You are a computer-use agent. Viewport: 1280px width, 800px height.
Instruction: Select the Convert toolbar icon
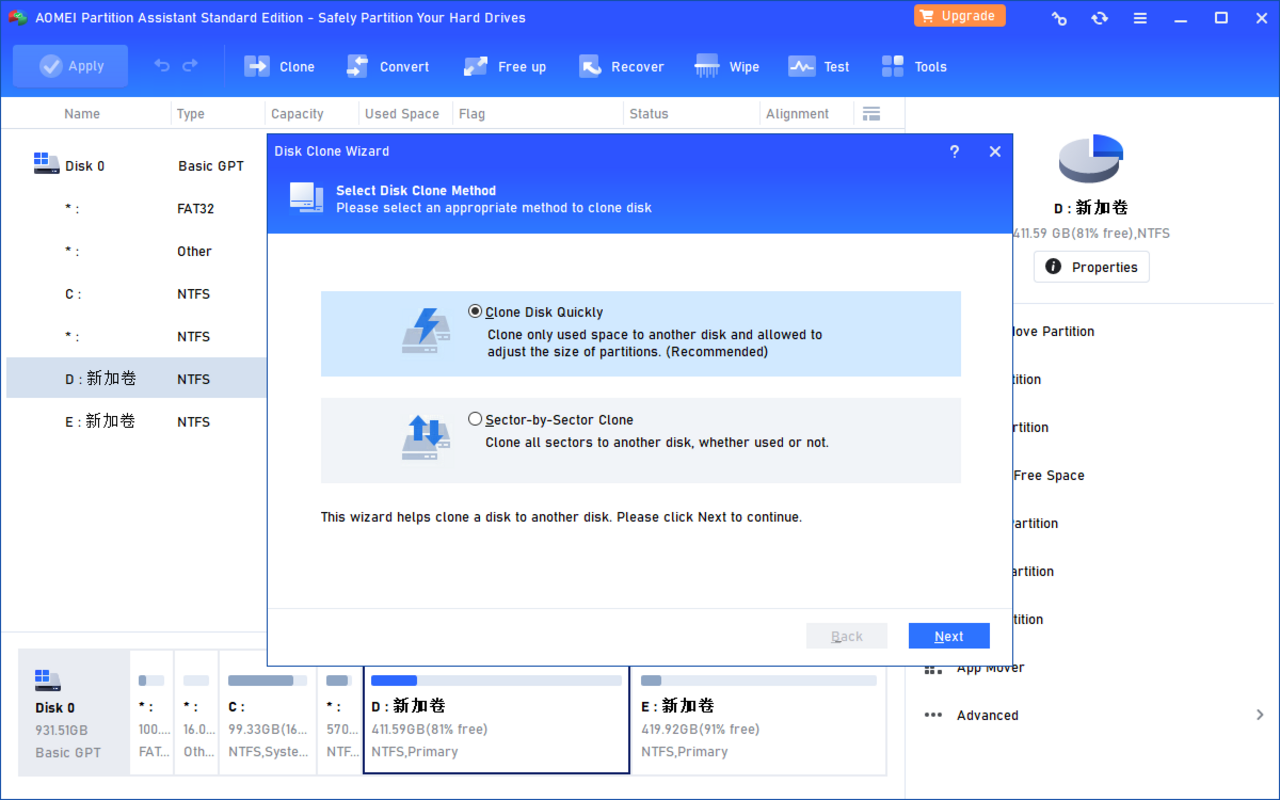coord(388,66)
